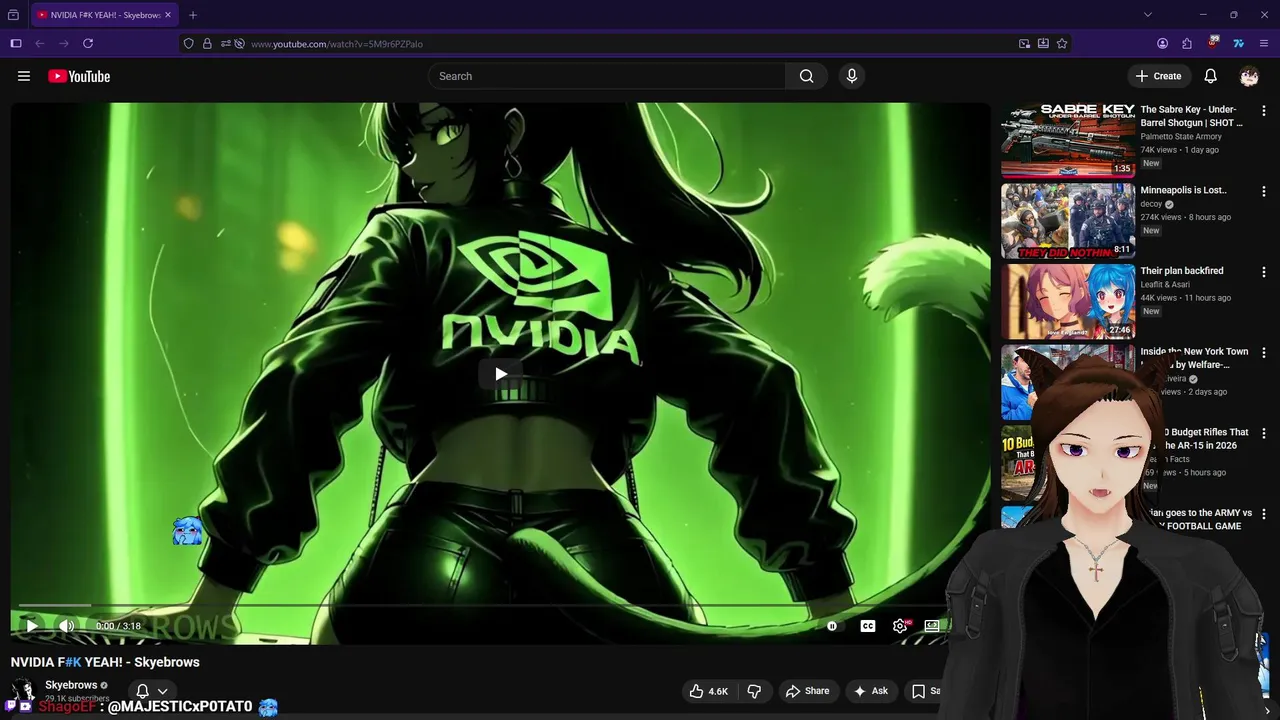The height and width of the screenshot is (720, 1280).
Task: Open Leaflit & Asari channel name
Action: [x=1166, y=285]
